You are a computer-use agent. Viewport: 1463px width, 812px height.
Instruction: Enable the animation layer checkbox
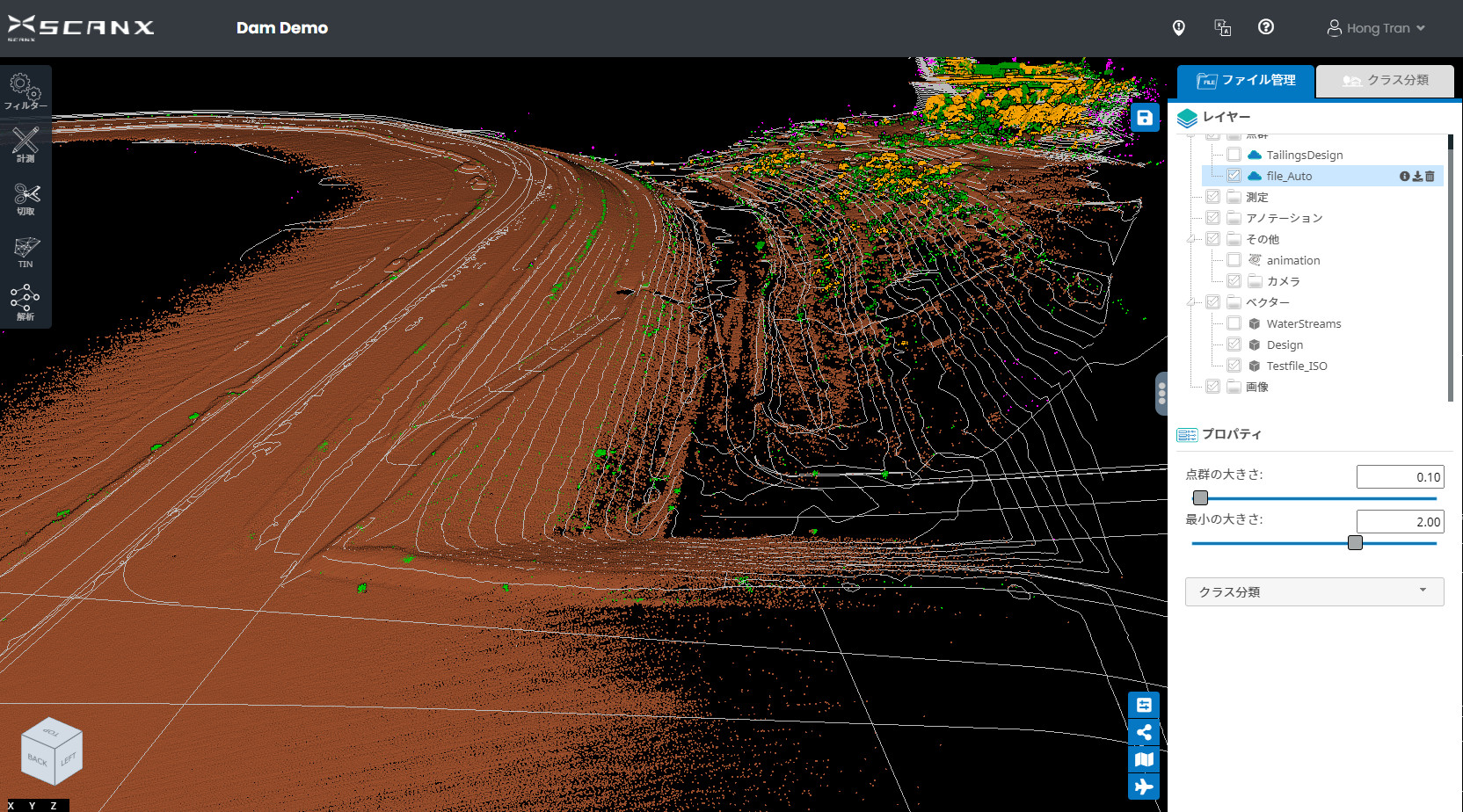click(x=1234, y=260)
